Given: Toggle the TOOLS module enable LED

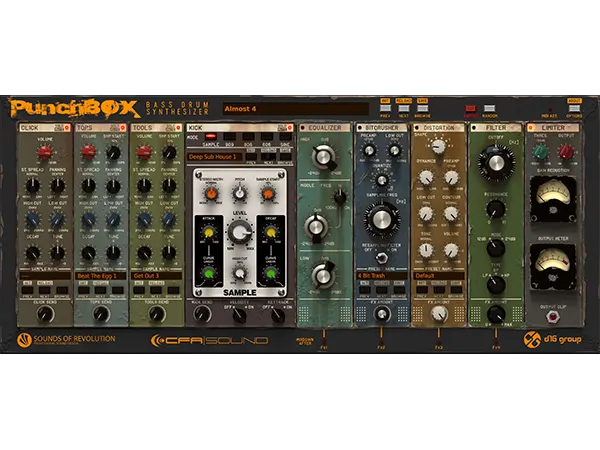Looking at the screenshot, I should pyautogui.click(x=178, y=128).
